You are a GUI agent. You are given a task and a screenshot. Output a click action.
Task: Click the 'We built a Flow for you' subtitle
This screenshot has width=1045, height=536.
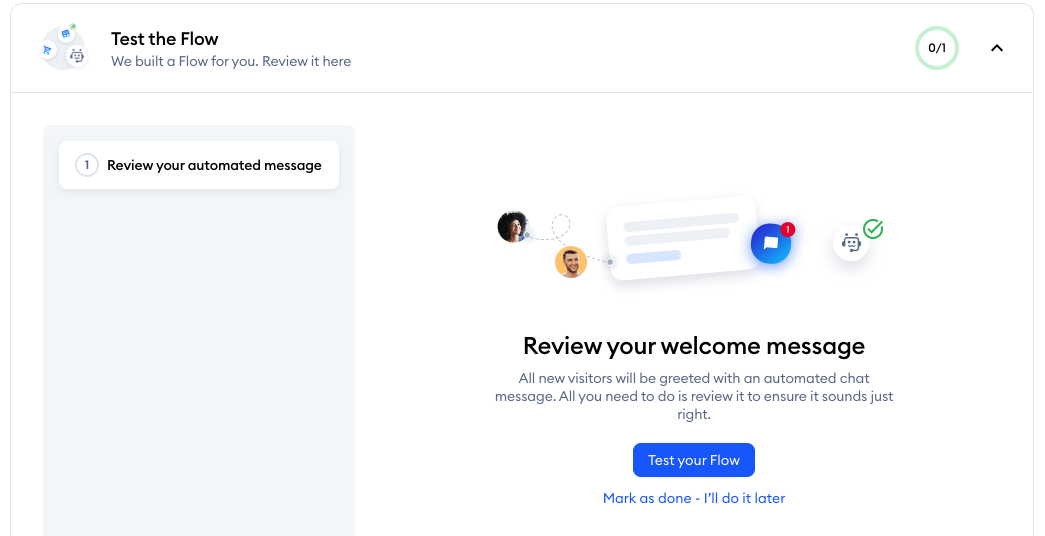pos(231,61)
